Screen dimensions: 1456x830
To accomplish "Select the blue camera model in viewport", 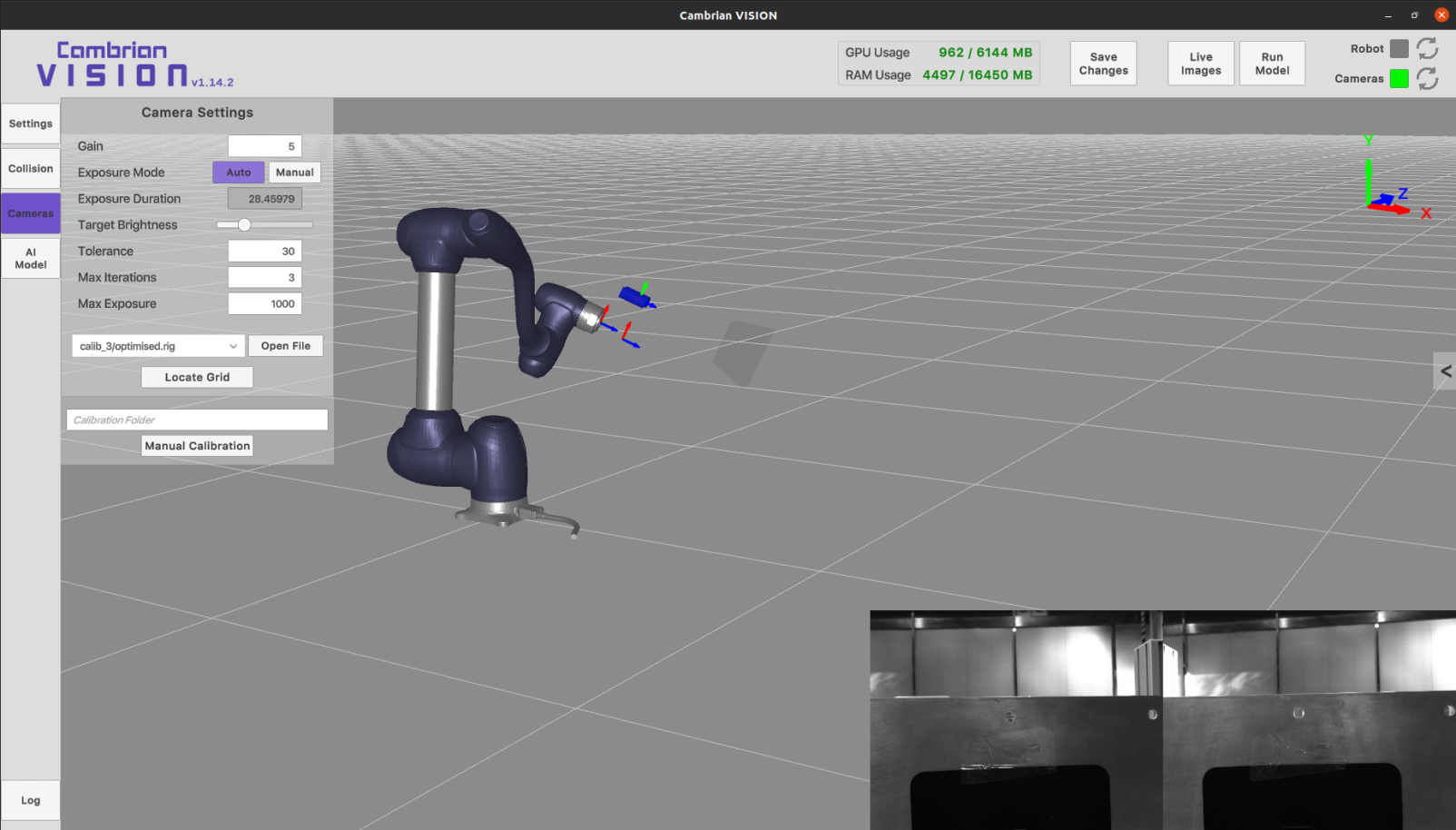I will click(x=636, y=296).
